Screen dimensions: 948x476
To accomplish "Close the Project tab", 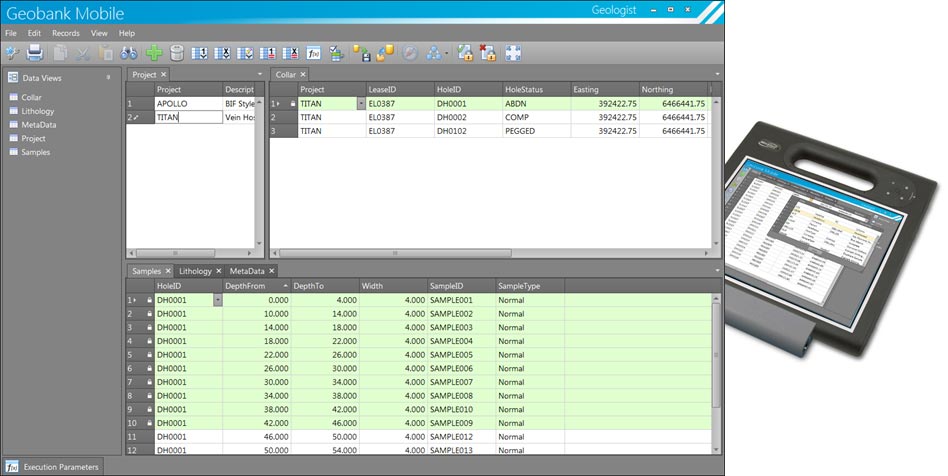I will (163, 74).
